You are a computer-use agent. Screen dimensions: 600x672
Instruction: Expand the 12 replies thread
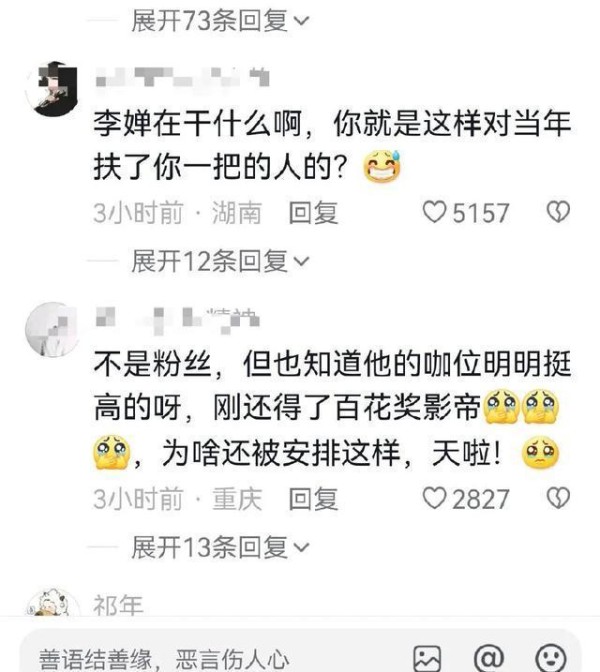pos(220,261)
